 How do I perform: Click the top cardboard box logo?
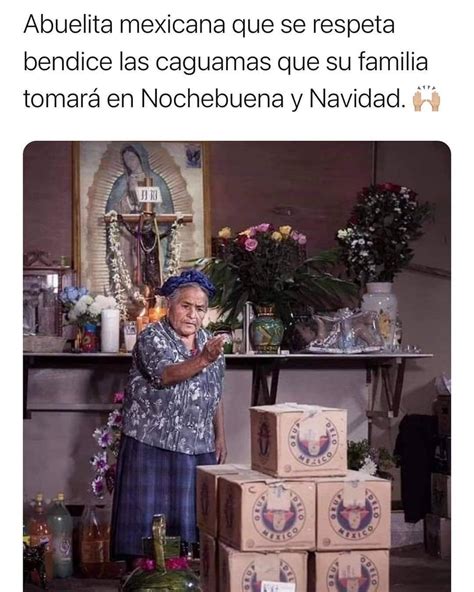click(x=313, y=440)
